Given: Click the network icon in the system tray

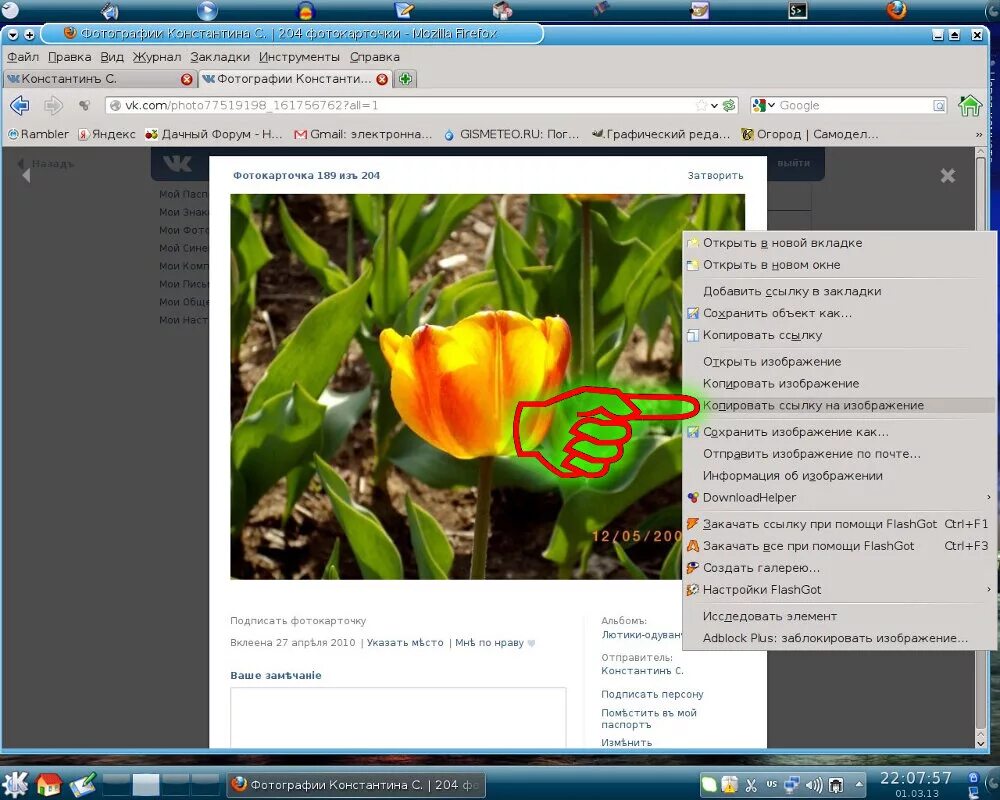Looking at the screenshot, I should 792,784.
